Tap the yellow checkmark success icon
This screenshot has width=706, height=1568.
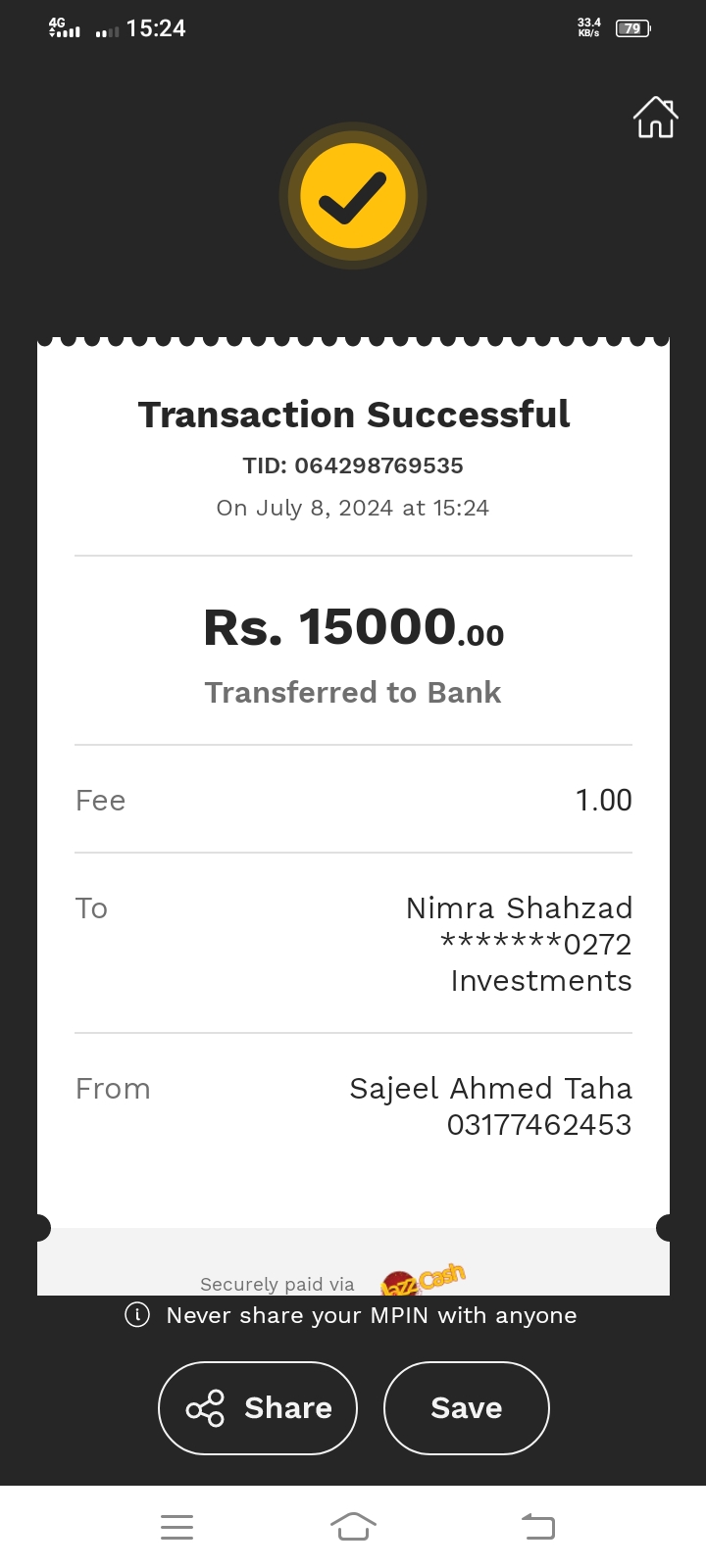coord(353,196)
